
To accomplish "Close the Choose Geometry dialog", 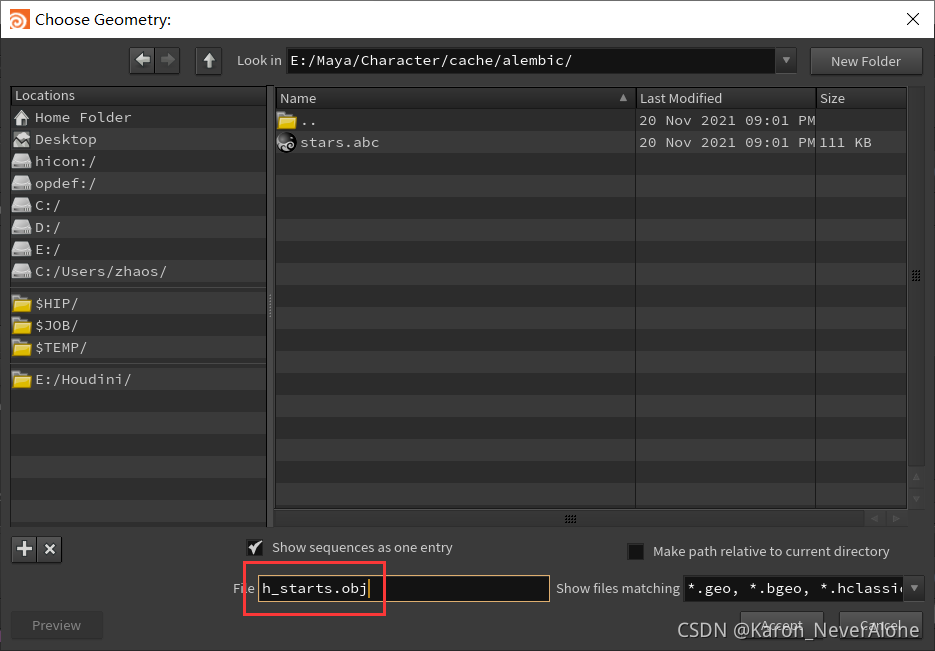I will (x=912, y=19).
